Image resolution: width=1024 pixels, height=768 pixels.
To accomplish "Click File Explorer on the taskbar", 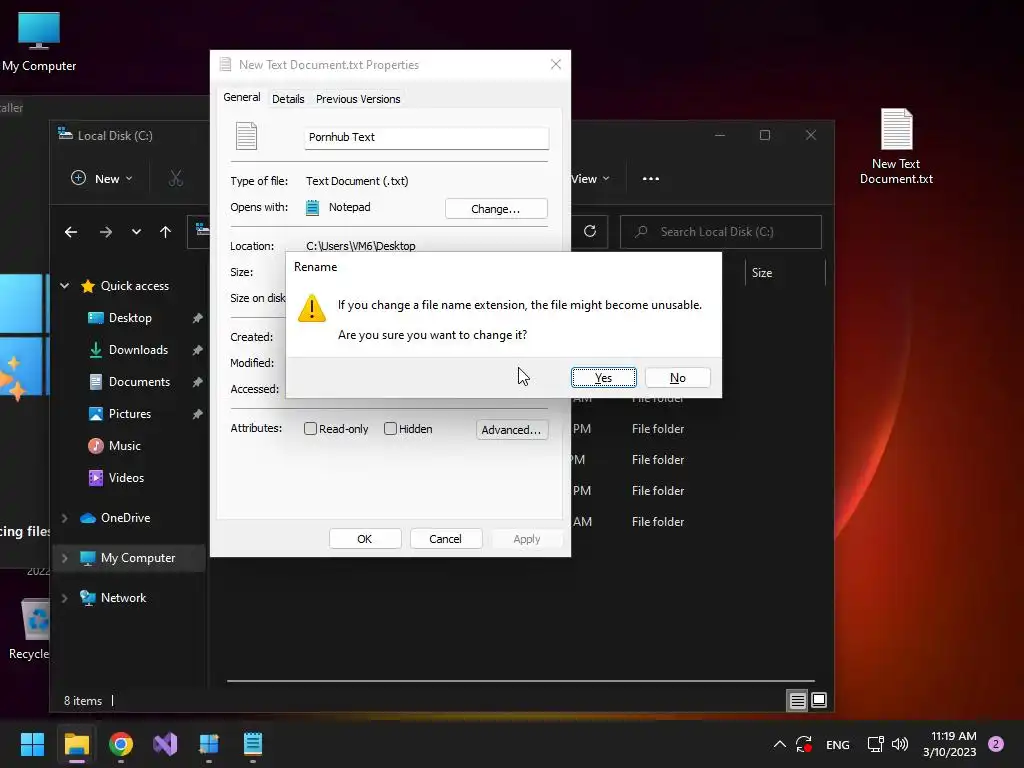I will [x=76, y=744].
